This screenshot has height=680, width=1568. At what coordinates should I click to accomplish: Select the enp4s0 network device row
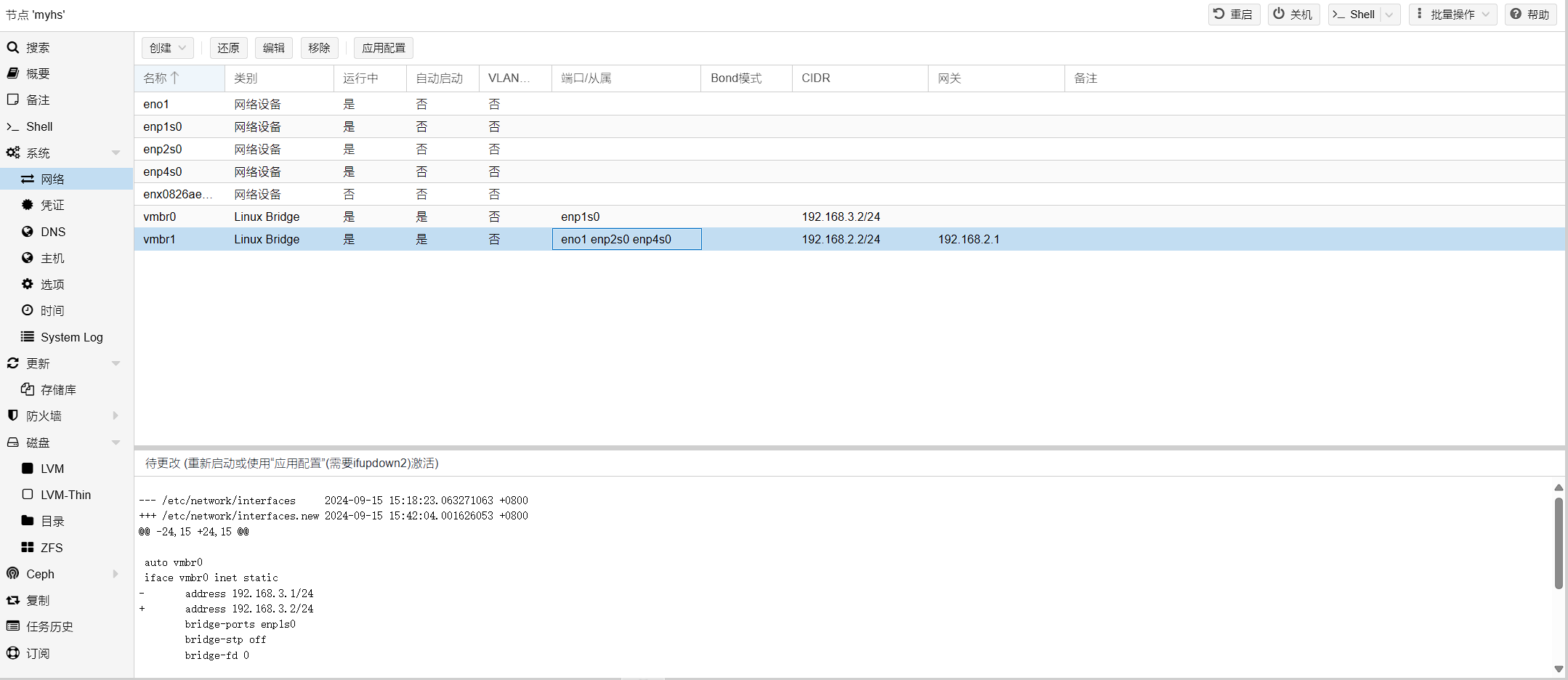849,171
